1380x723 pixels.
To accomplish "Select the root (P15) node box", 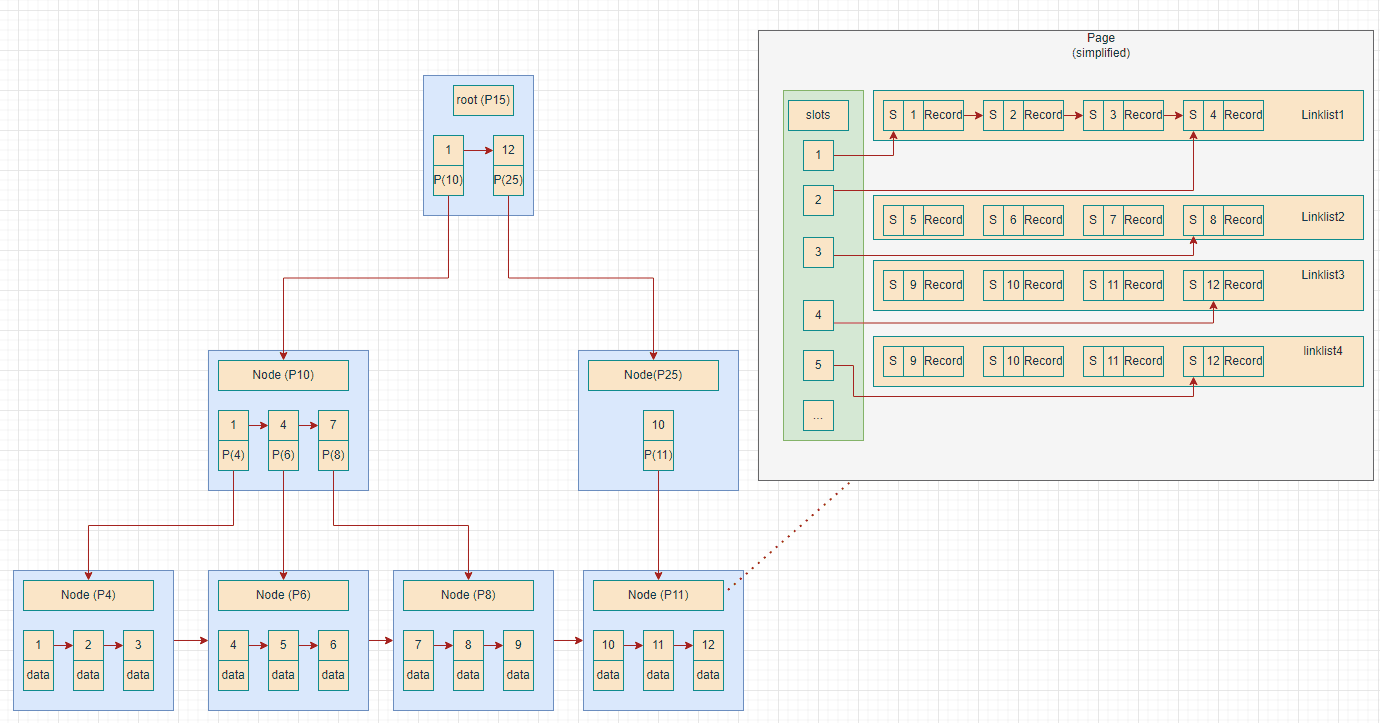I will [x=484, y=100].
